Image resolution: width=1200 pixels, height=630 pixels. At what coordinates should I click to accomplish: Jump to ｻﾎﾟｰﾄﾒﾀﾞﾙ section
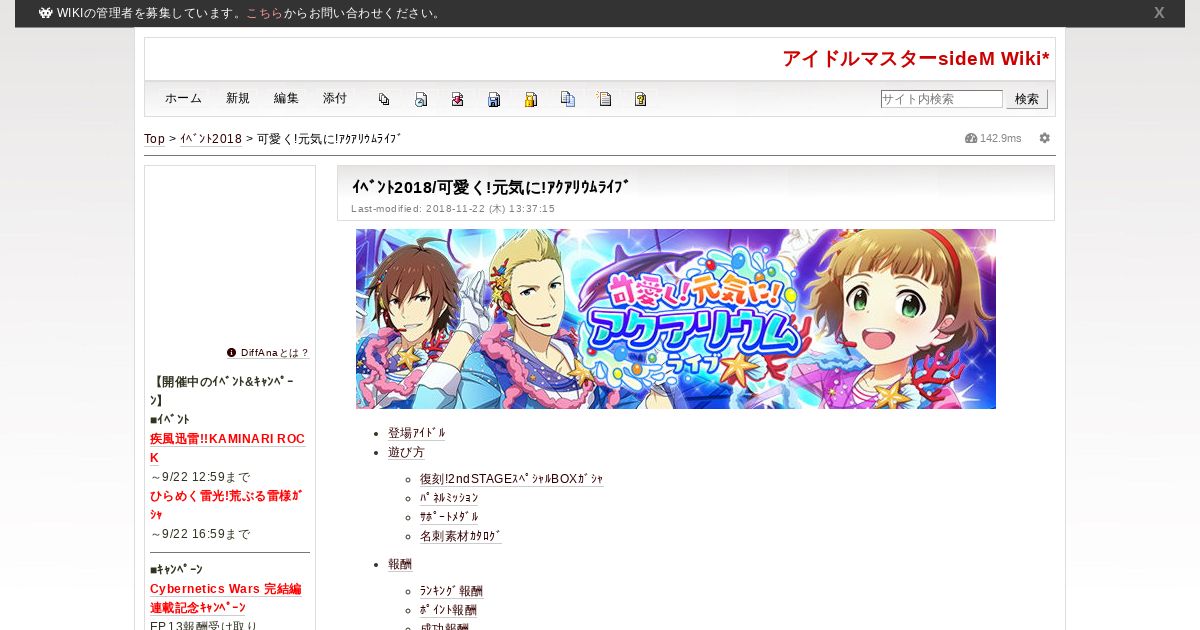(x=449, y=517)
